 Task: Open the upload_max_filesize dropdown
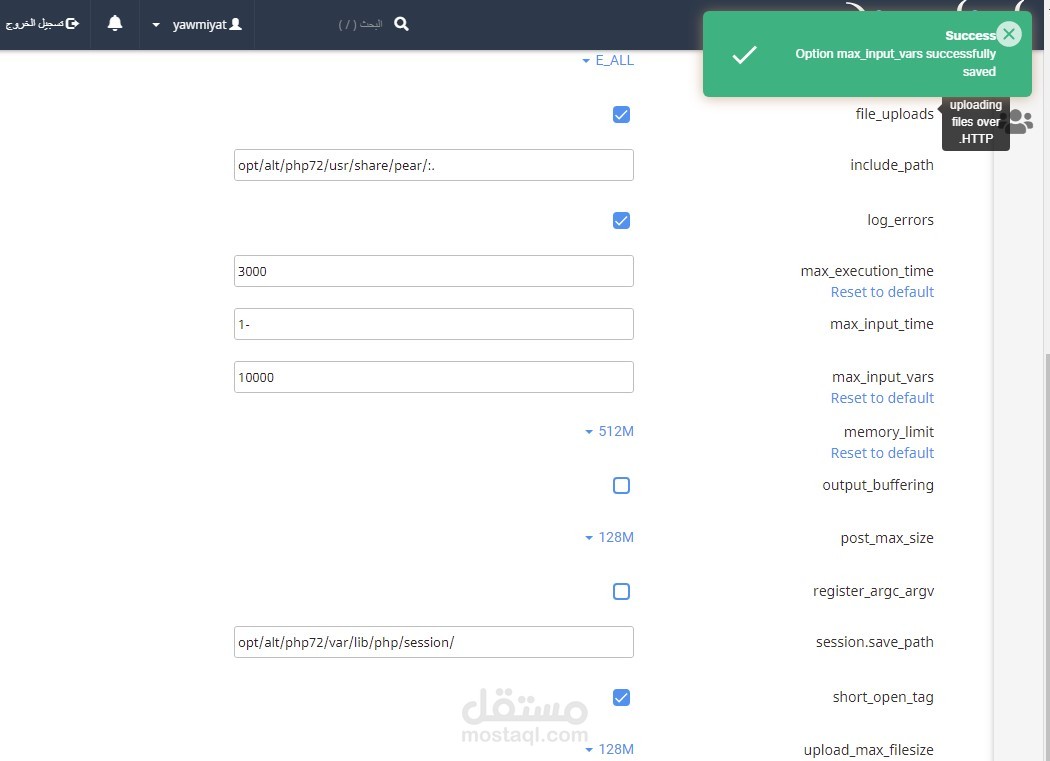click(609, 748)
